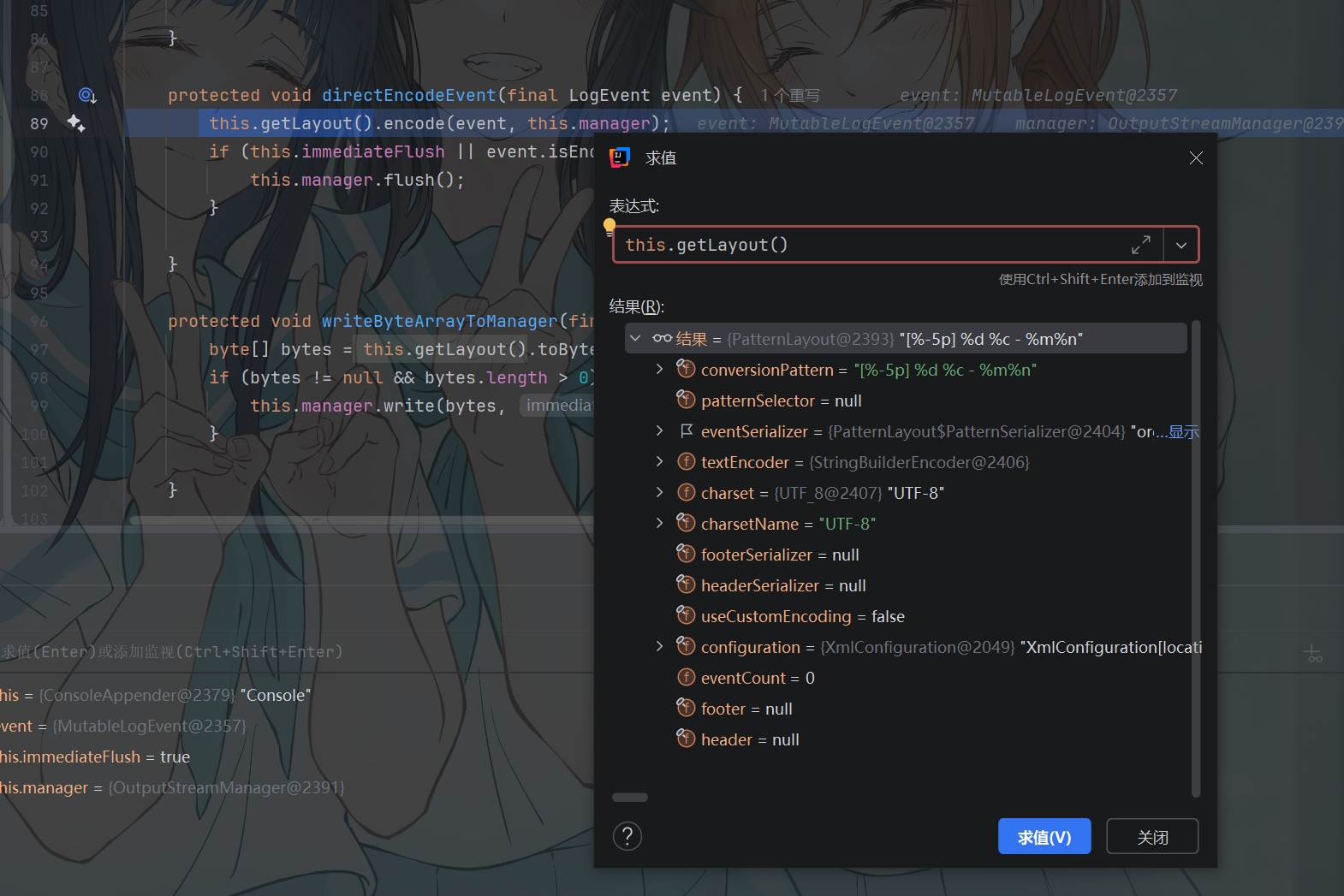The height and width of the screenshot is (896, 1344).
Task: Click the textEncoder field icon
Action: tap(686, 462)
